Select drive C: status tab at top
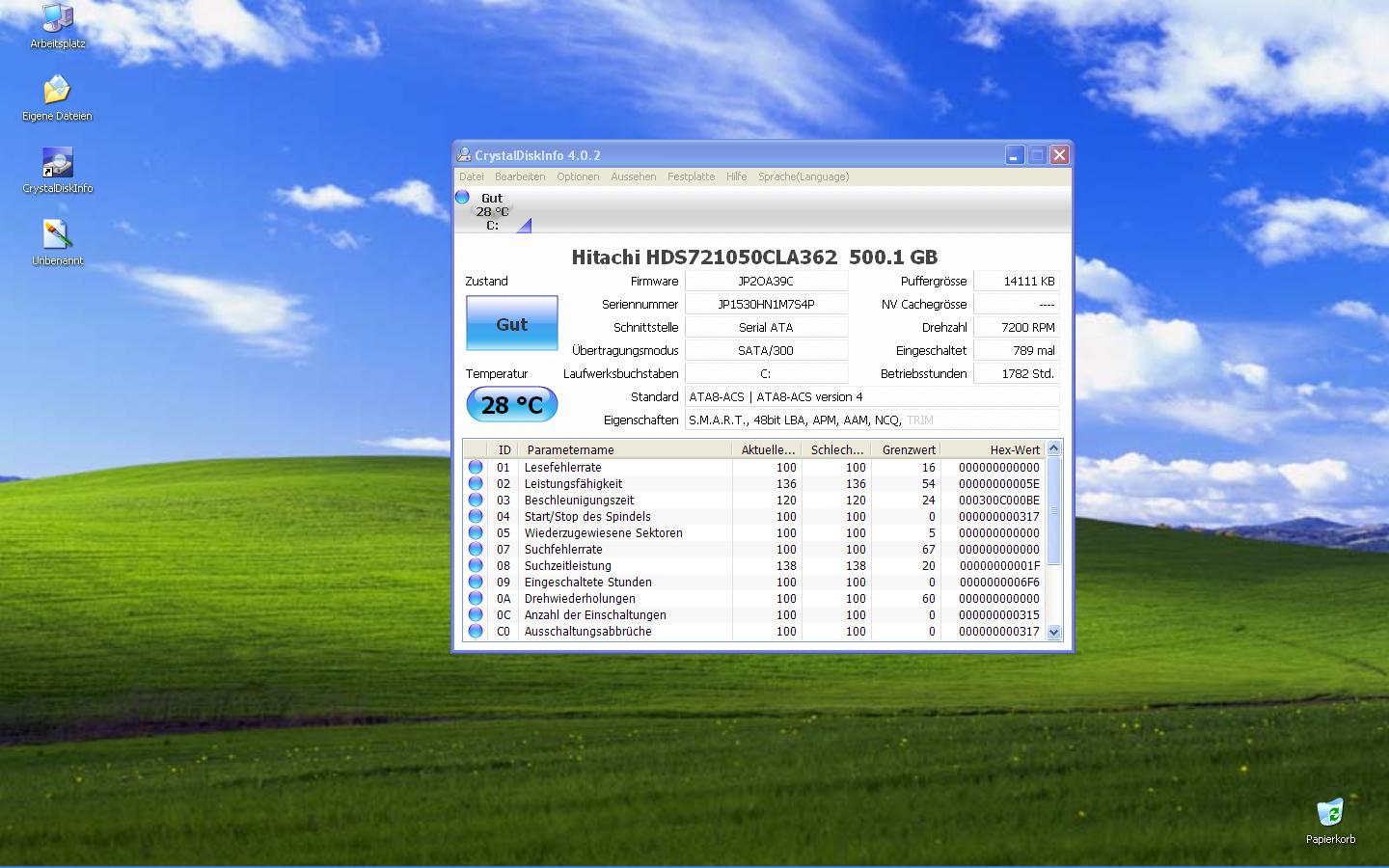1389x868 pixels. pos(492,211)
